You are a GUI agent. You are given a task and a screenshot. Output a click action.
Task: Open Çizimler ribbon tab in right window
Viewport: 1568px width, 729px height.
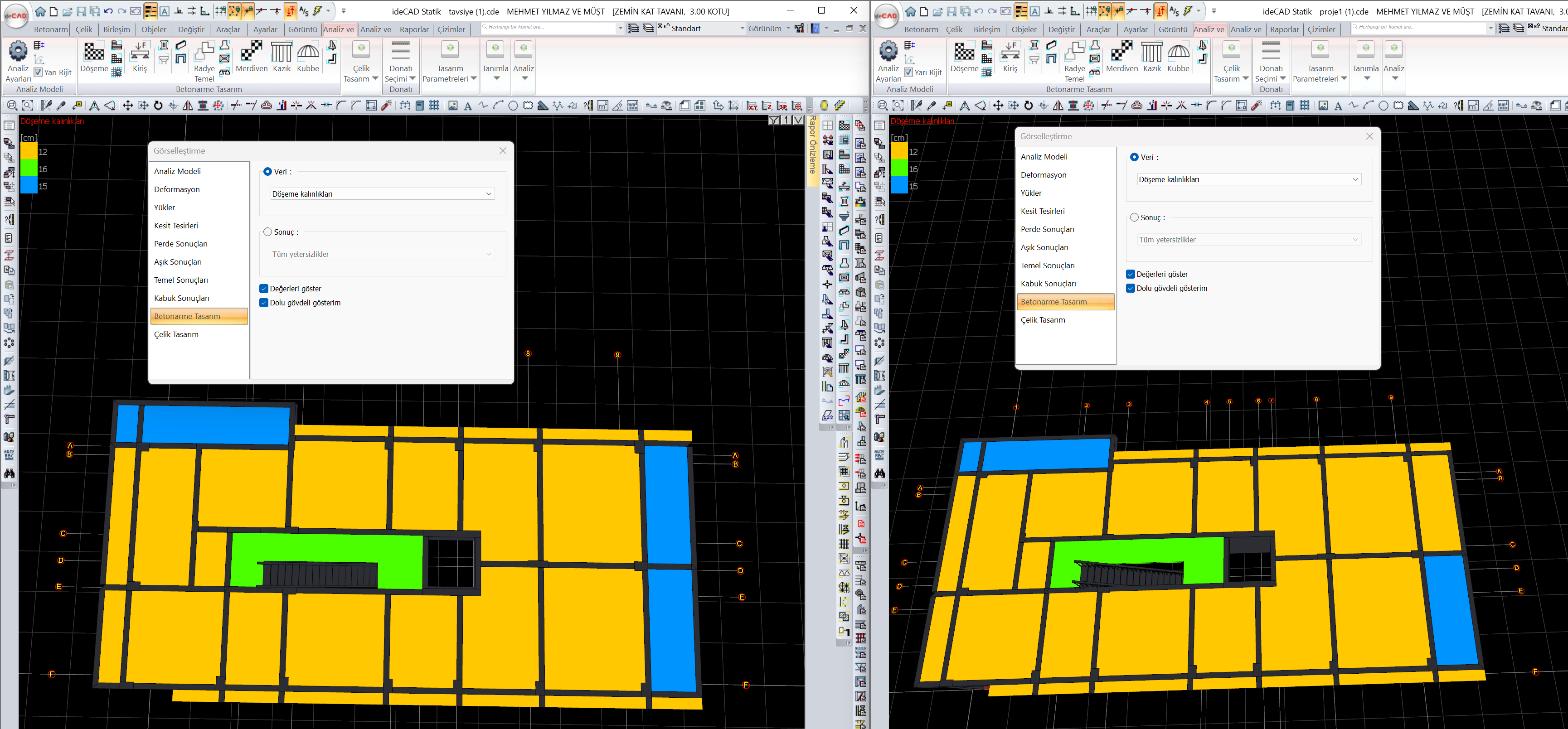[1321, 29]
